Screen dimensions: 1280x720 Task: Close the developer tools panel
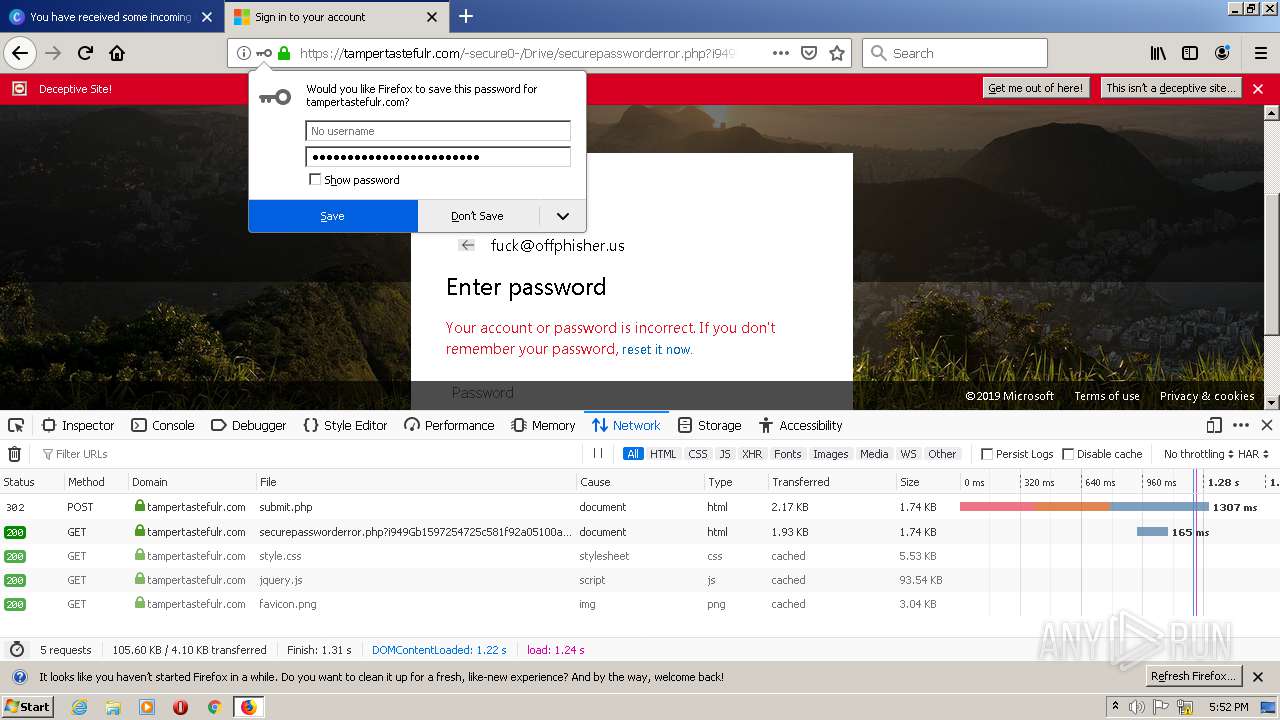tap(1267, 425)
